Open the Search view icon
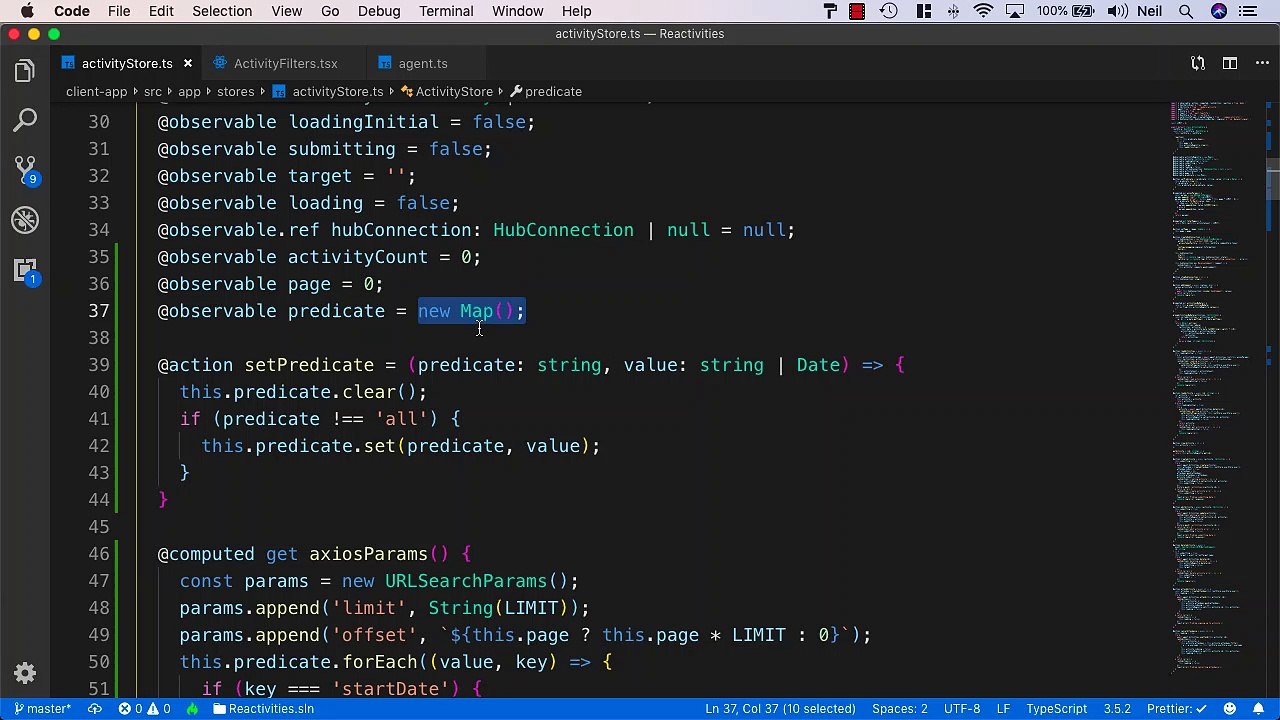 25,121
